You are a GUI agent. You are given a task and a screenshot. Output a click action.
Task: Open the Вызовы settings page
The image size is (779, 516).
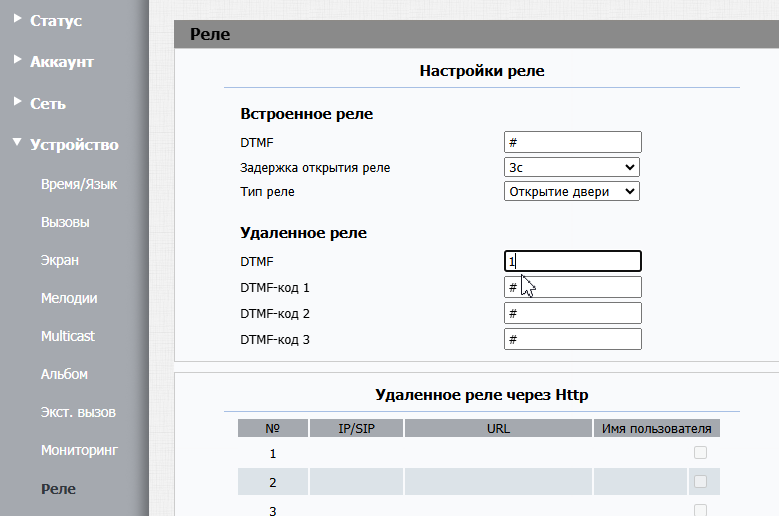[x=65, y=222]
